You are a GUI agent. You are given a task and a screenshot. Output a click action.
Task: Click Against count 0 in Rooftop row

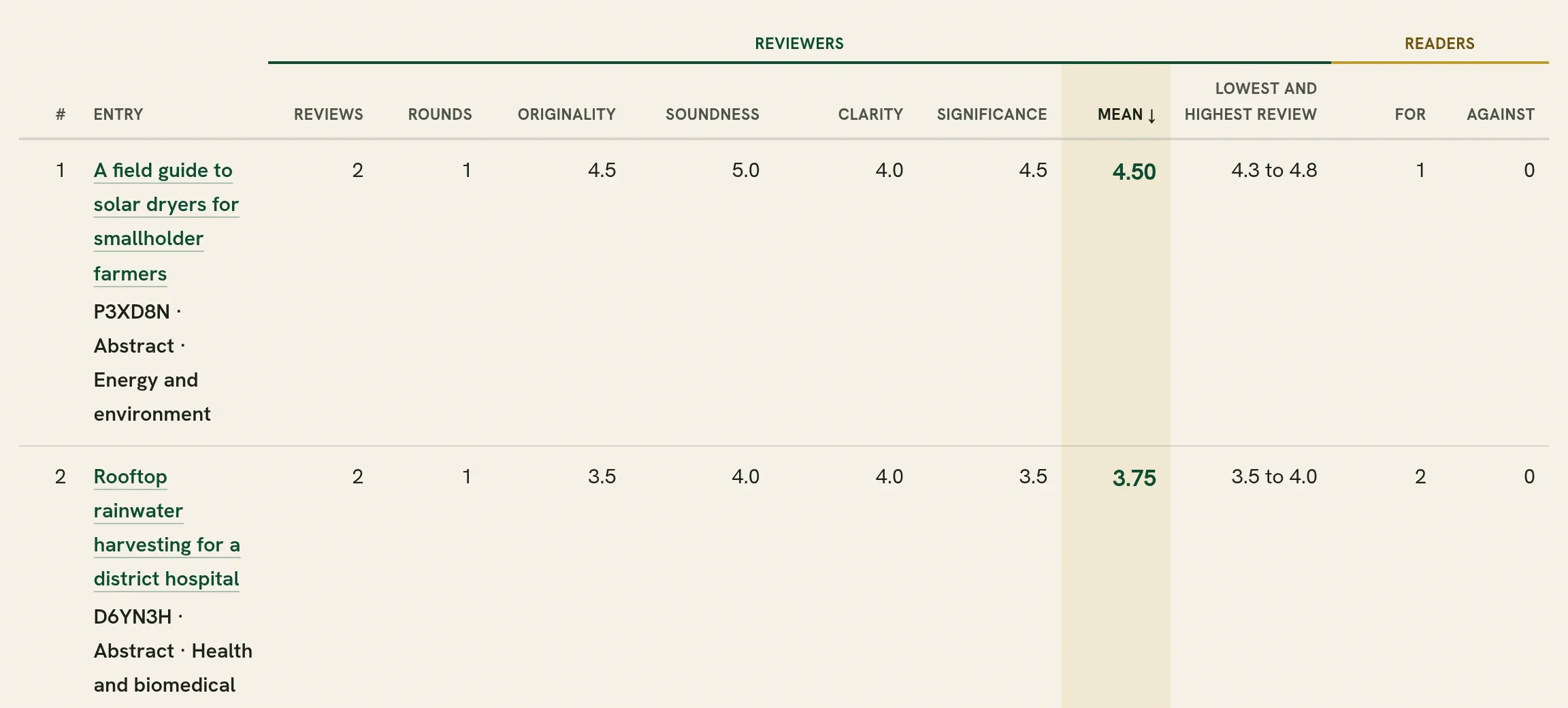coord(1529,477)
